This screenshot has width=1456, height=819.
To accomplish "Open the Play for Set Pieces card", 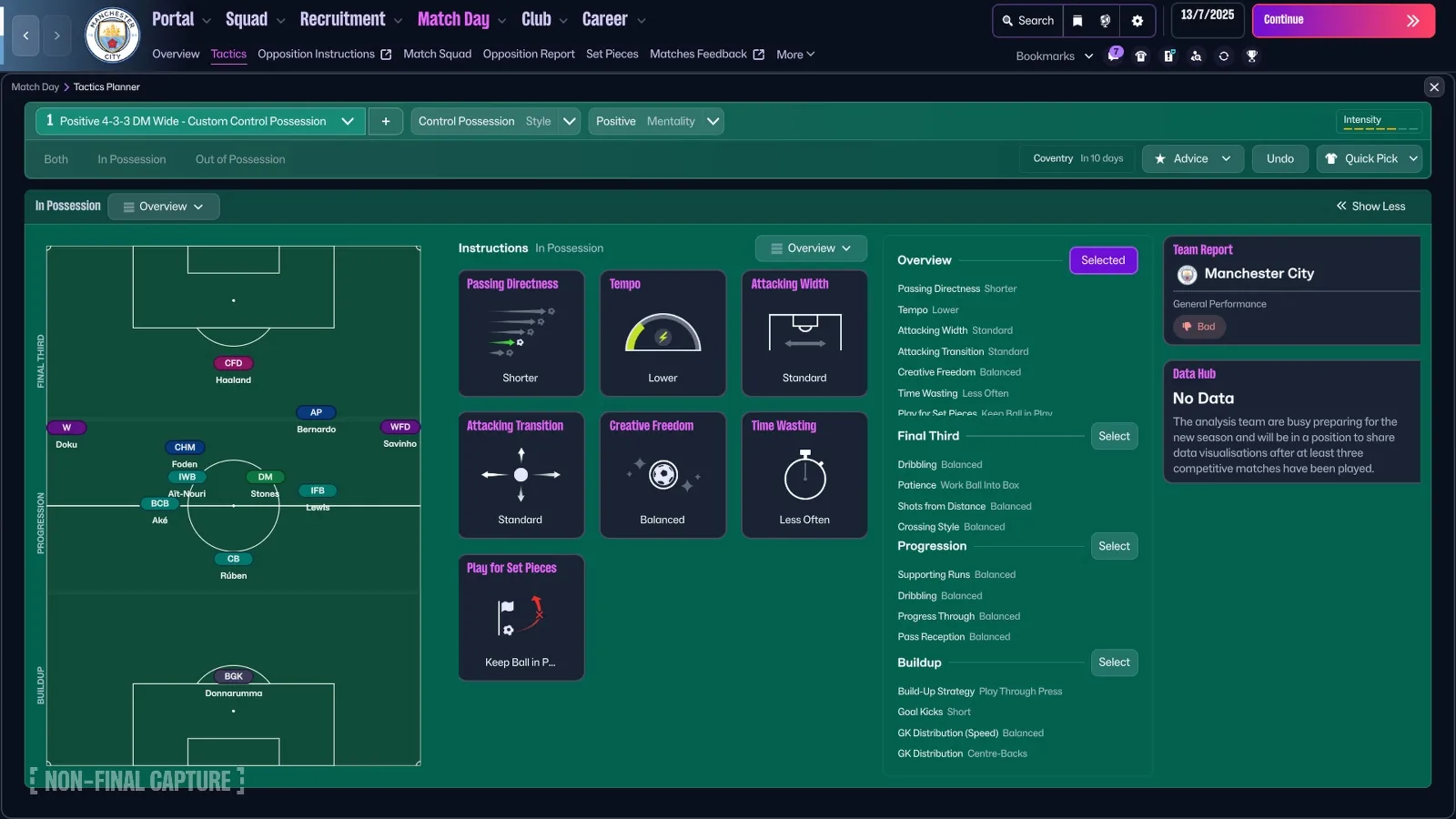I will (x=521, y=617).
